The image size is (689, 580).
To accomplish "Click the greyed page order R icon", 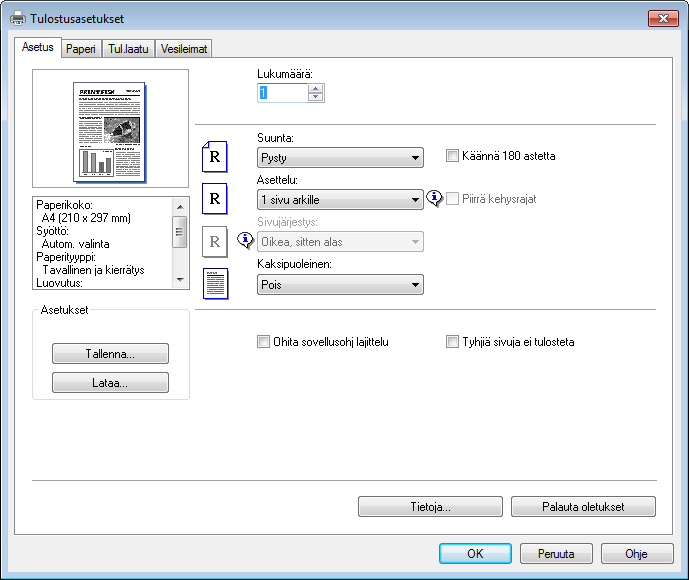I will tap(214, 241).
